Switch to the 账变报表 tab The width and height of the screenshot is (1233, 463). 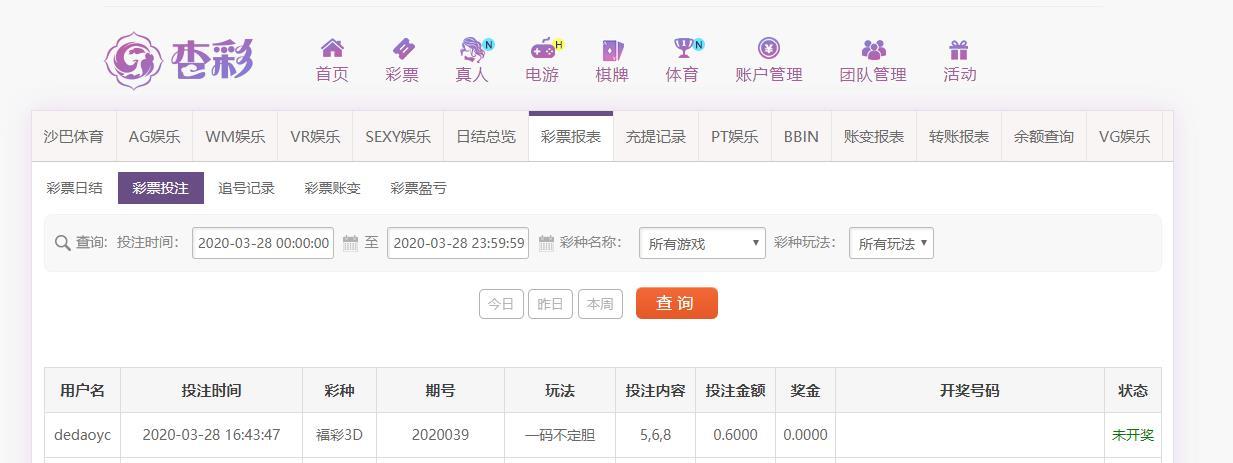pyautogui.click(x=874, y=136)
